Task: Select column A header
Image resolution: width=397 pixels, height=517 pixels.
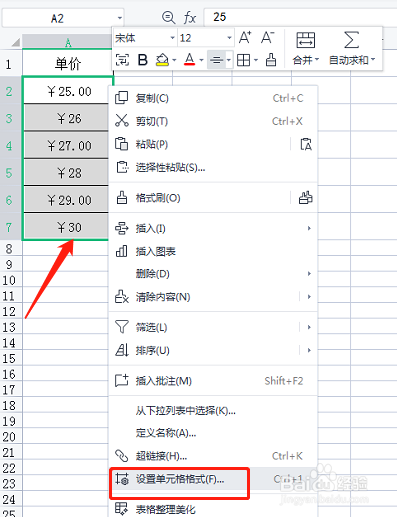Action: [x=68, y=42]
